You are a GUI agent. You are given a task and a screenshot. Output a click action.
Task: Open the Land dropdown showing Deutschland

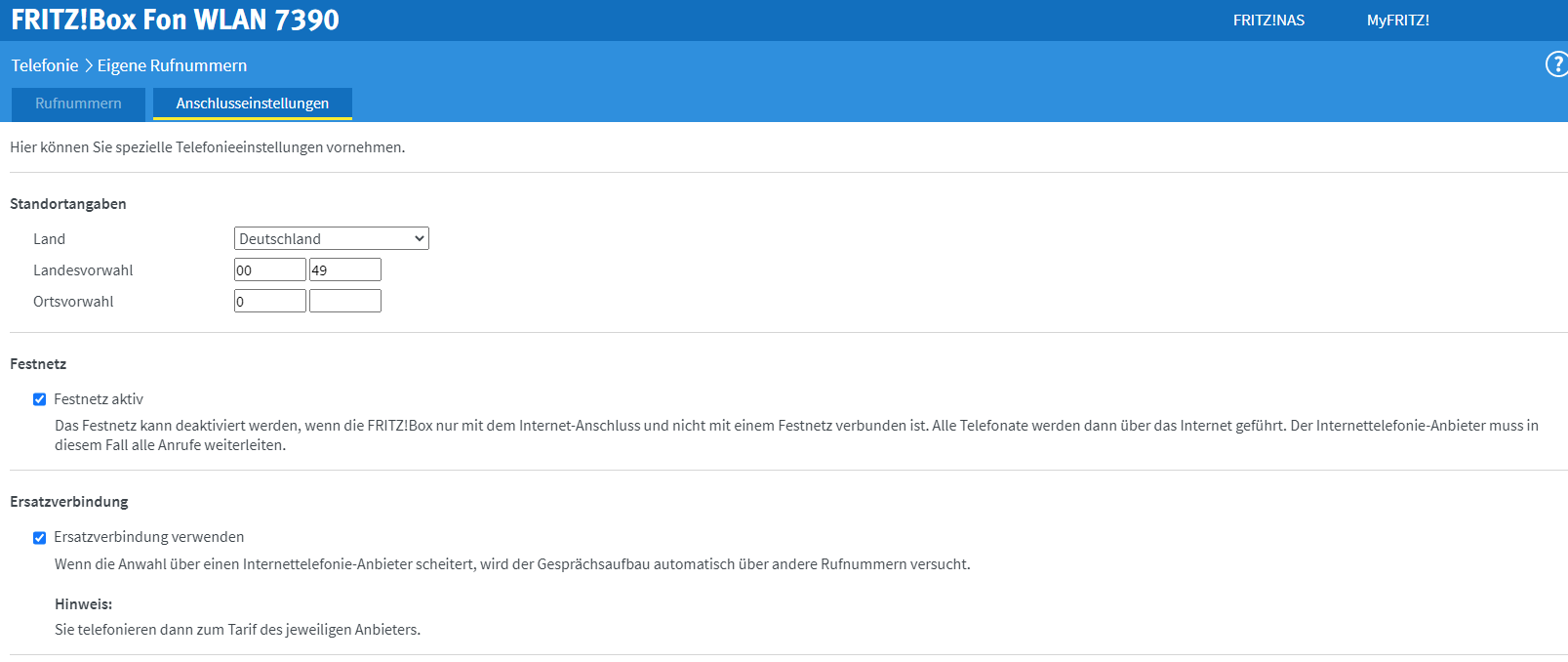pyautogui.click(x=332, y=238)
